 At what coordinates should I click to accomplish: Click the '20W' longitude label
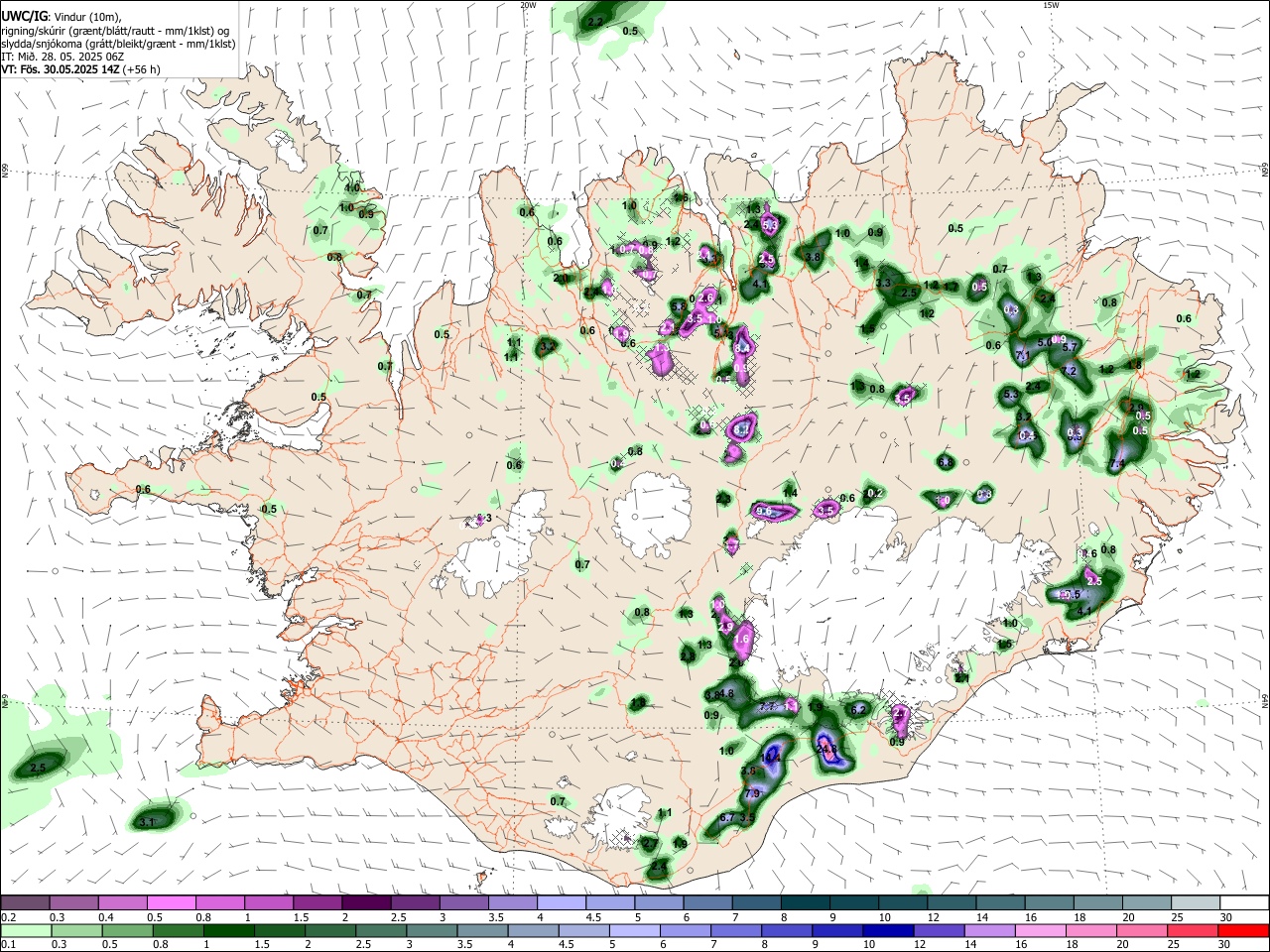(528, 5)
